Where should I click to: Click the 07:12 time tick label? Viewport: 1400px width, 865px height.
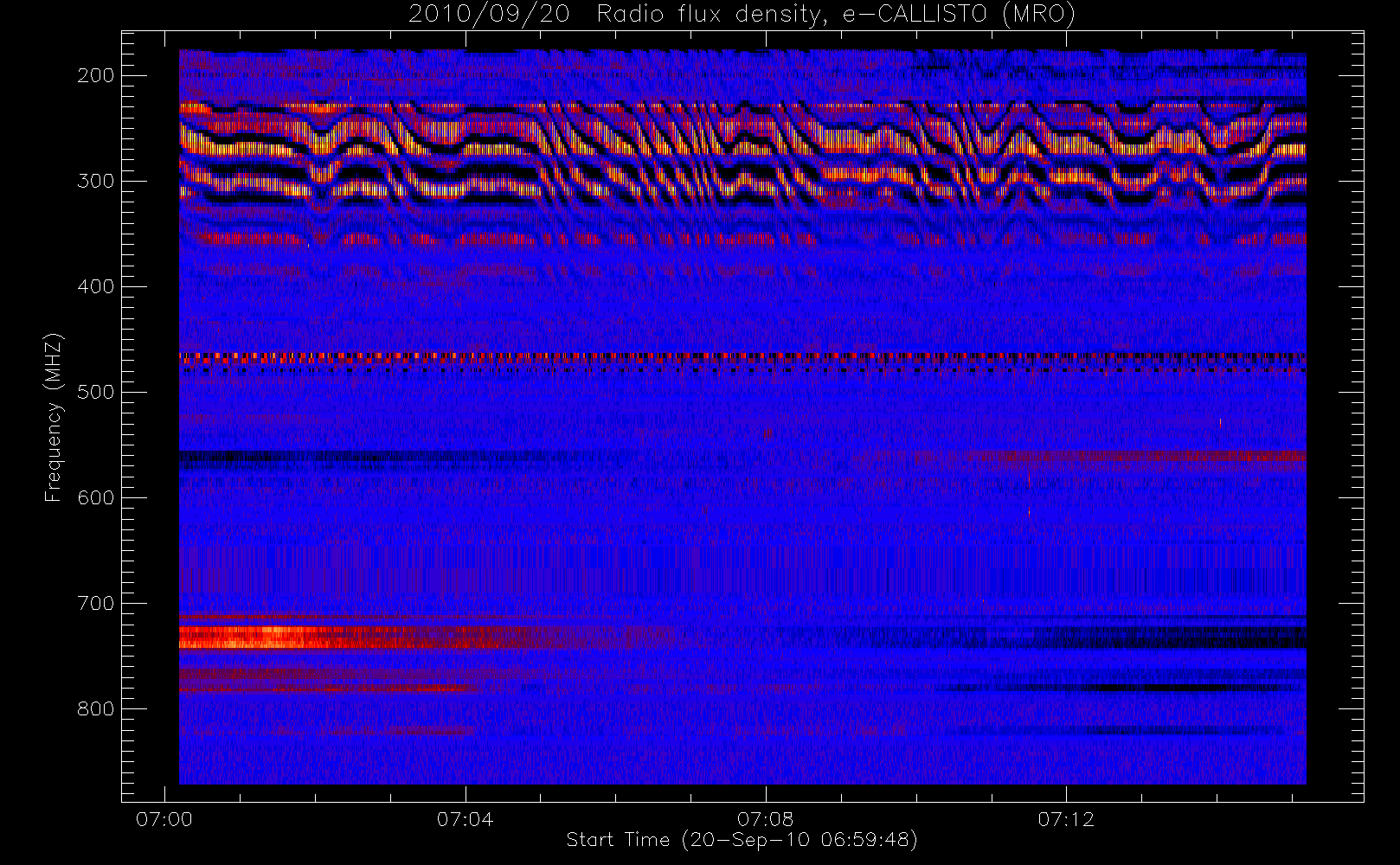(1066, 819)
